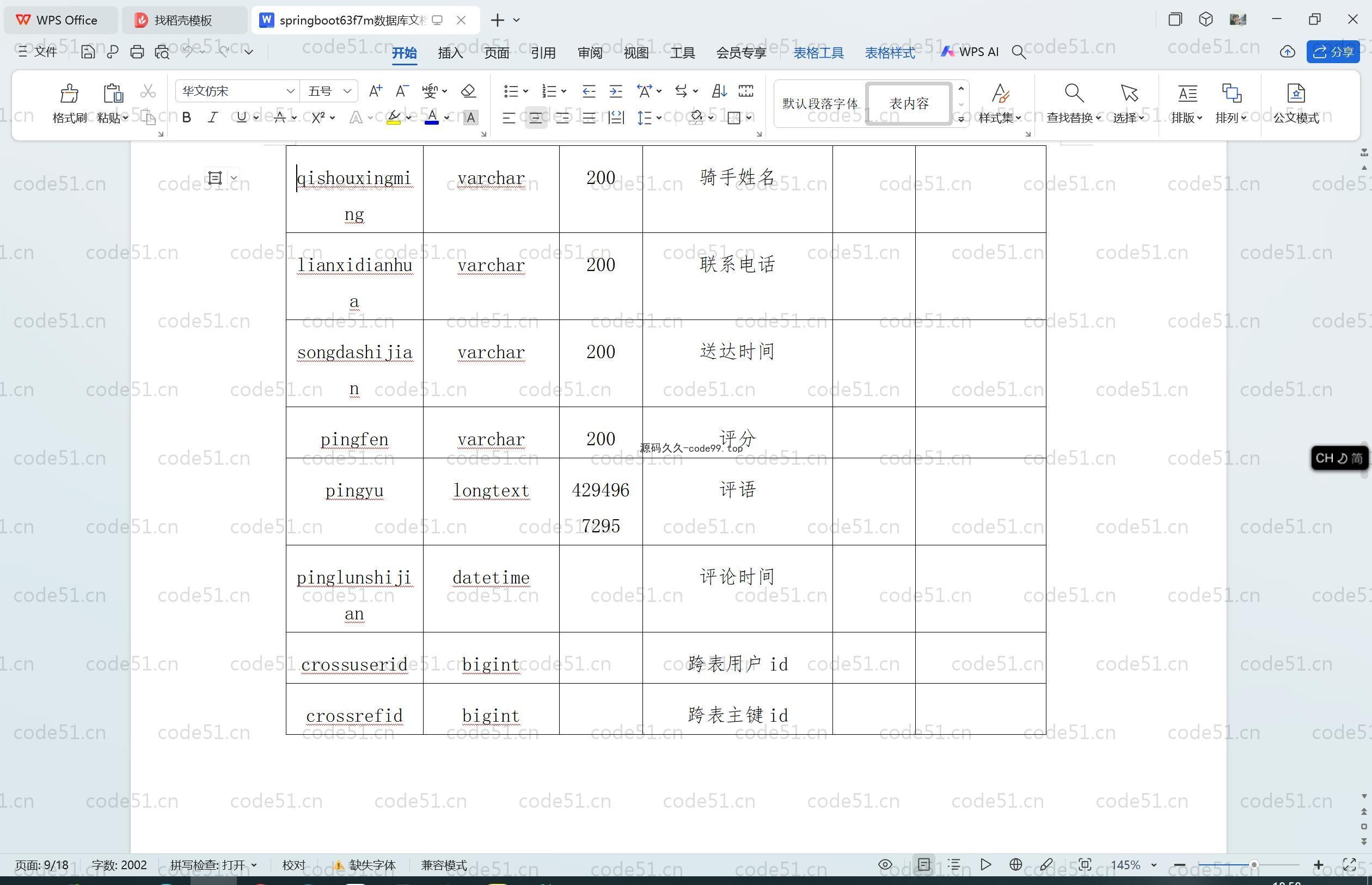Select the 默认段落字体 style
The width and height of the screenshot is (1372, 885).
click(x=819, y=103)
